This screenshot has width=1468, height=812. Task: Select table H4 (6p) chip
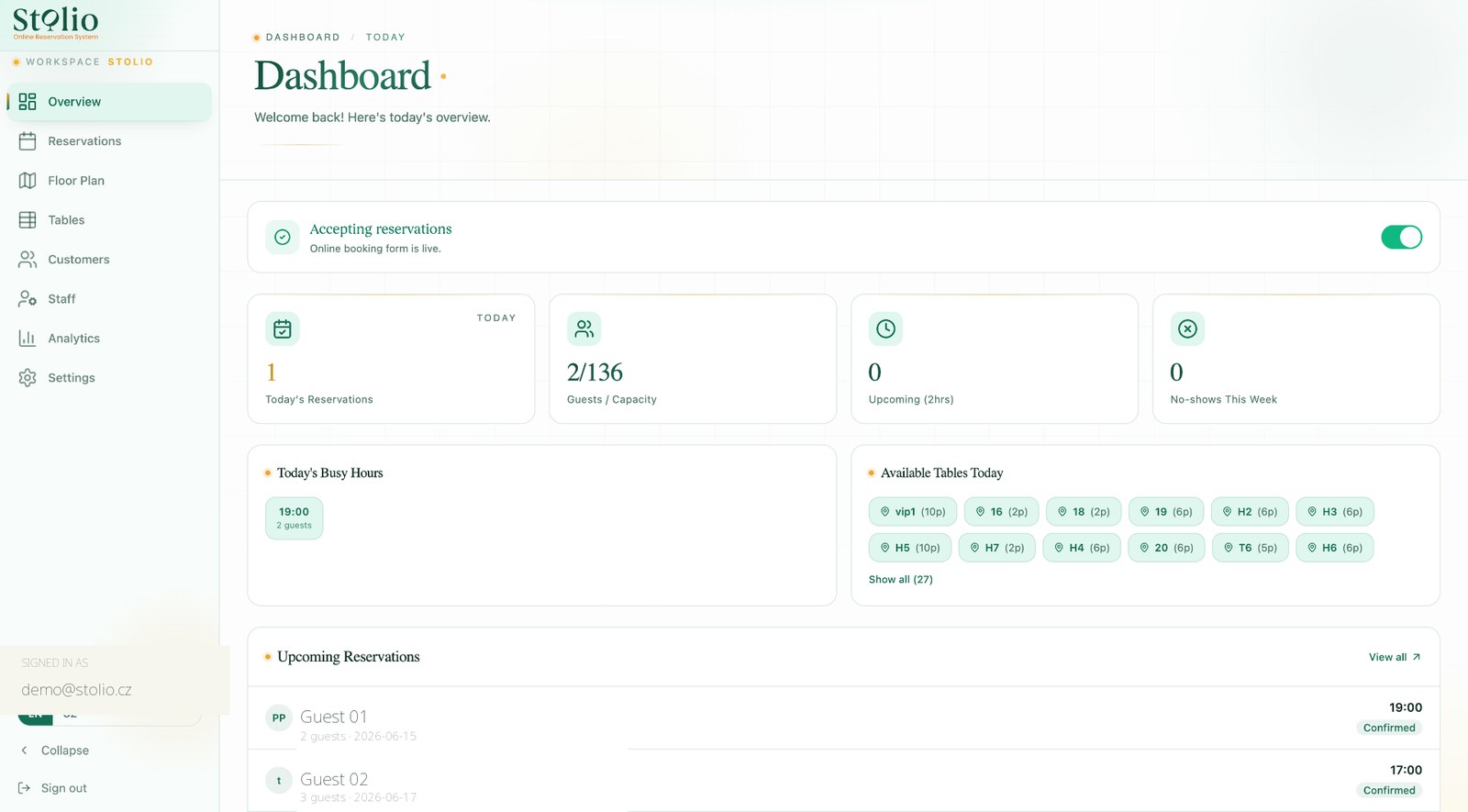coord(1082,548)
